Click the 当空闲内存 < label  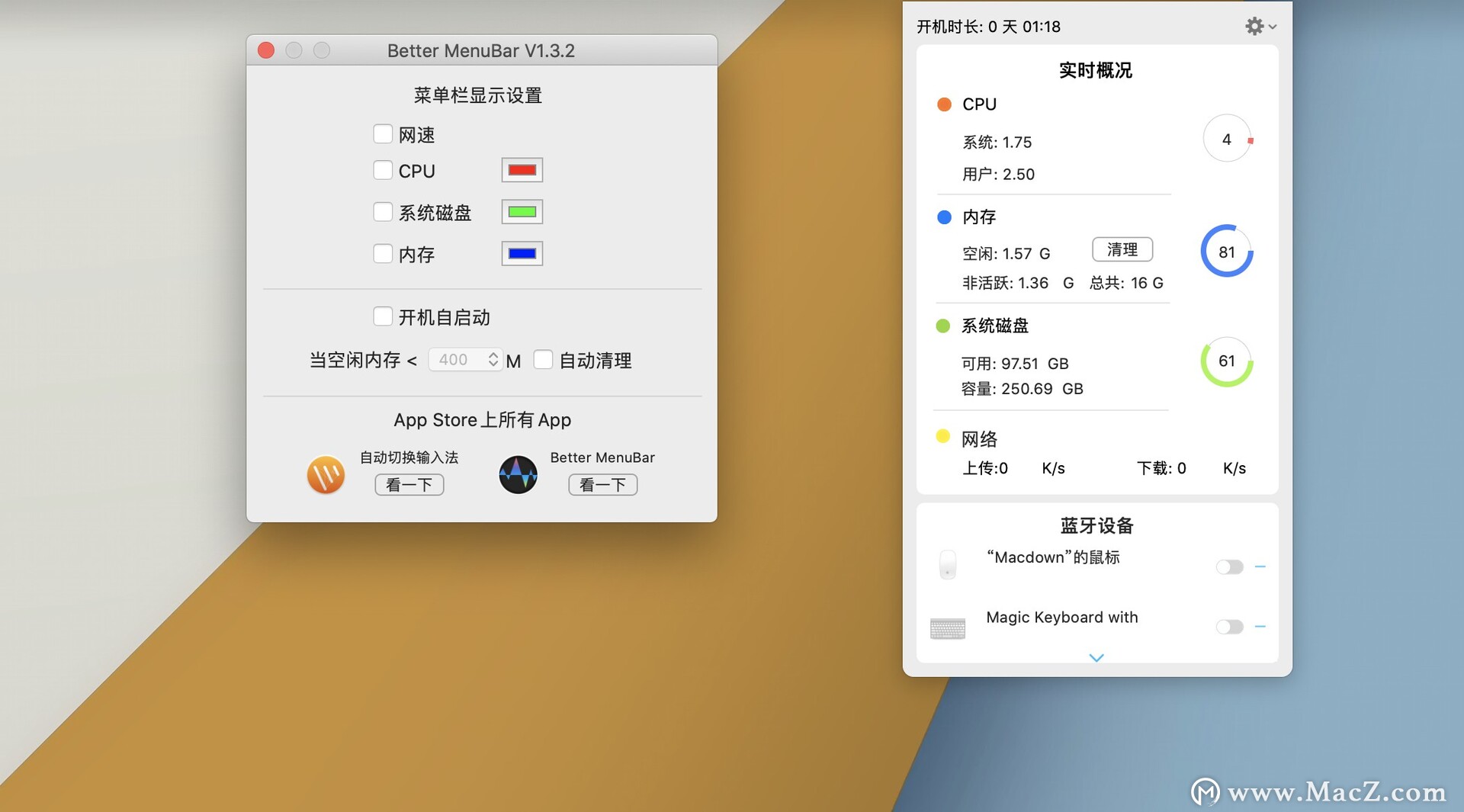tap(363, 360)
